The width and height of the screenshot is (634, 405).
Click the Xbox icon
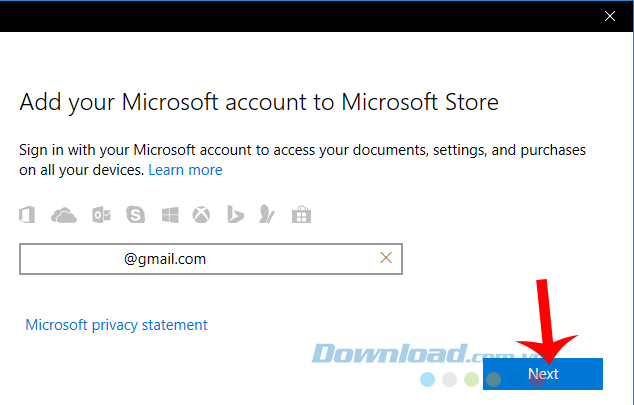[x=201, y=215]
